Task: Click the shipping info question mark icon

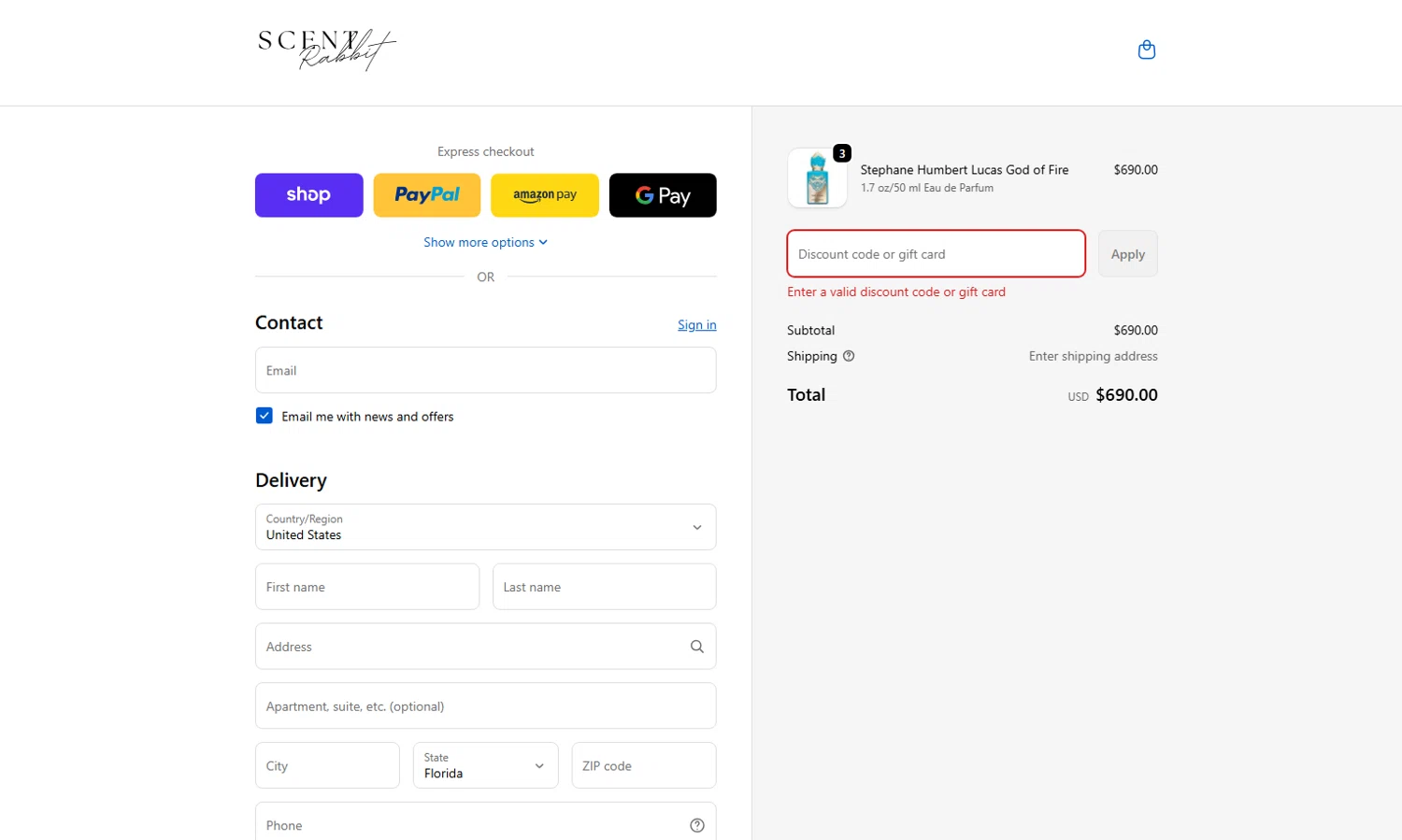Action: tap(849, 356)
